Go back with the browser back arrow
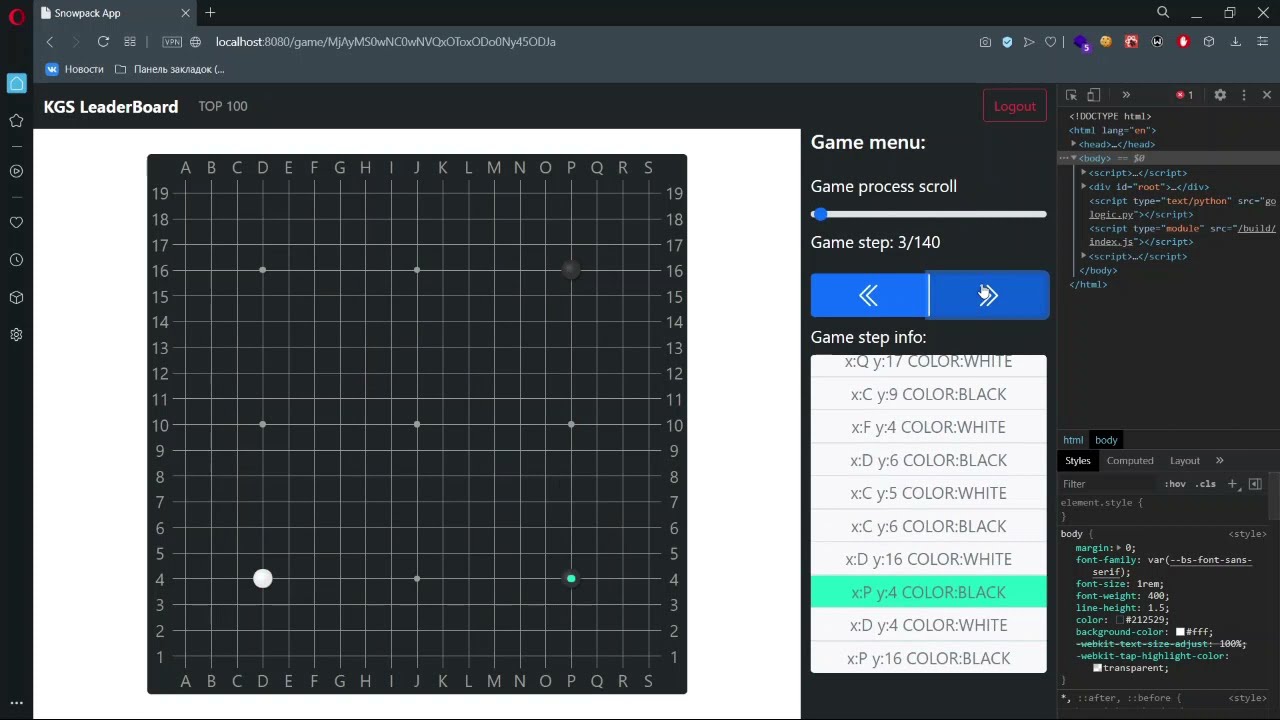This screenshot has width=1280, height=720. [x=49, y=42]
